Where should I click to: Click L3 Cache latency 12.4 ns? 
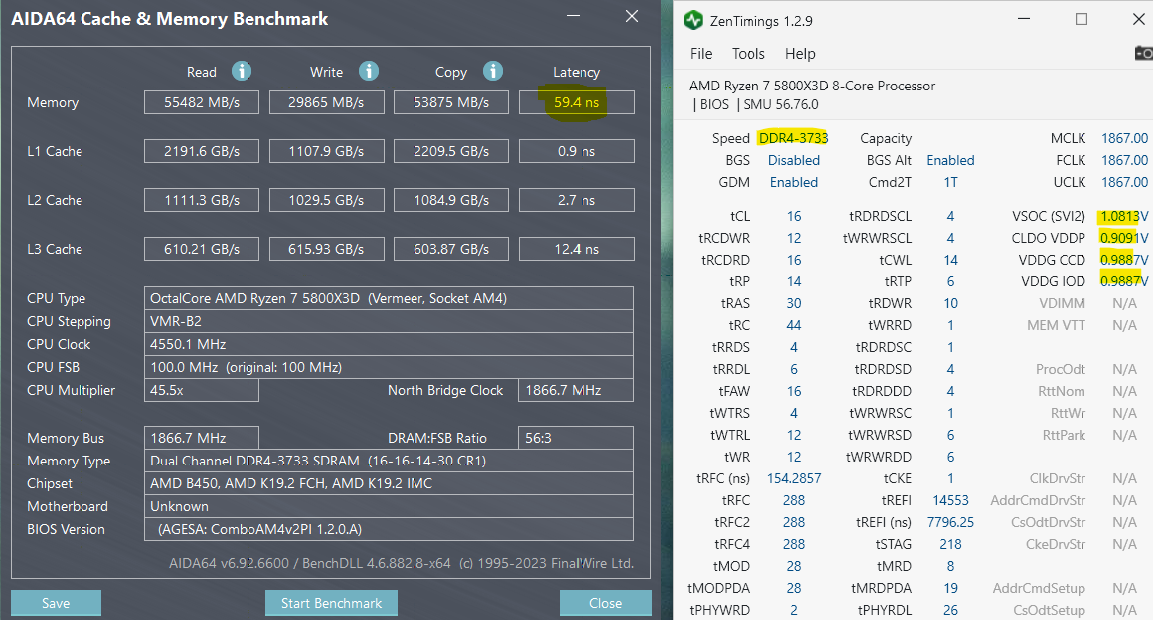(x=576, y=249)
